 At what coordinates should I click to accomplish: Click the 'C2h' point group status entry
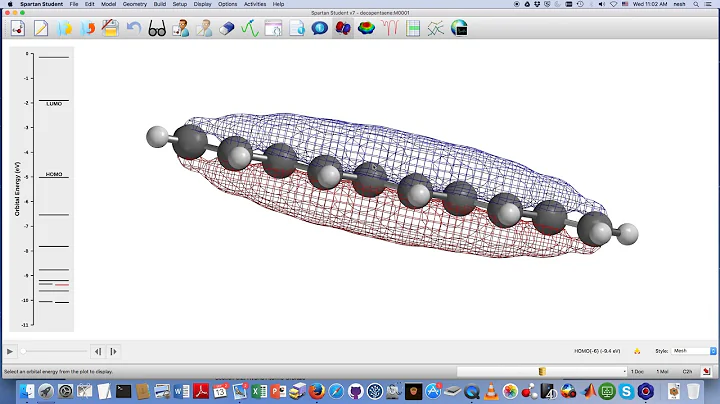687,371
